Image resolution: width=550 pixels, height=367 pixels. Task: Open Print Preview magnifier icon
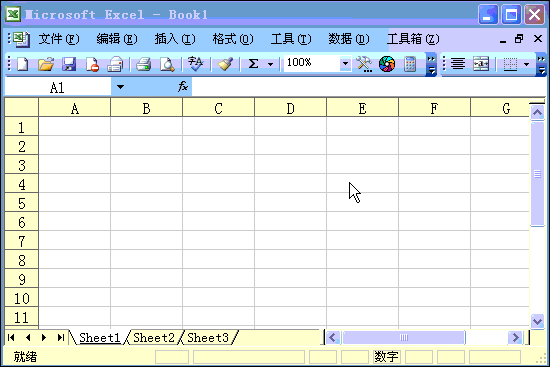pyautogui.click(x=167, y=65)
